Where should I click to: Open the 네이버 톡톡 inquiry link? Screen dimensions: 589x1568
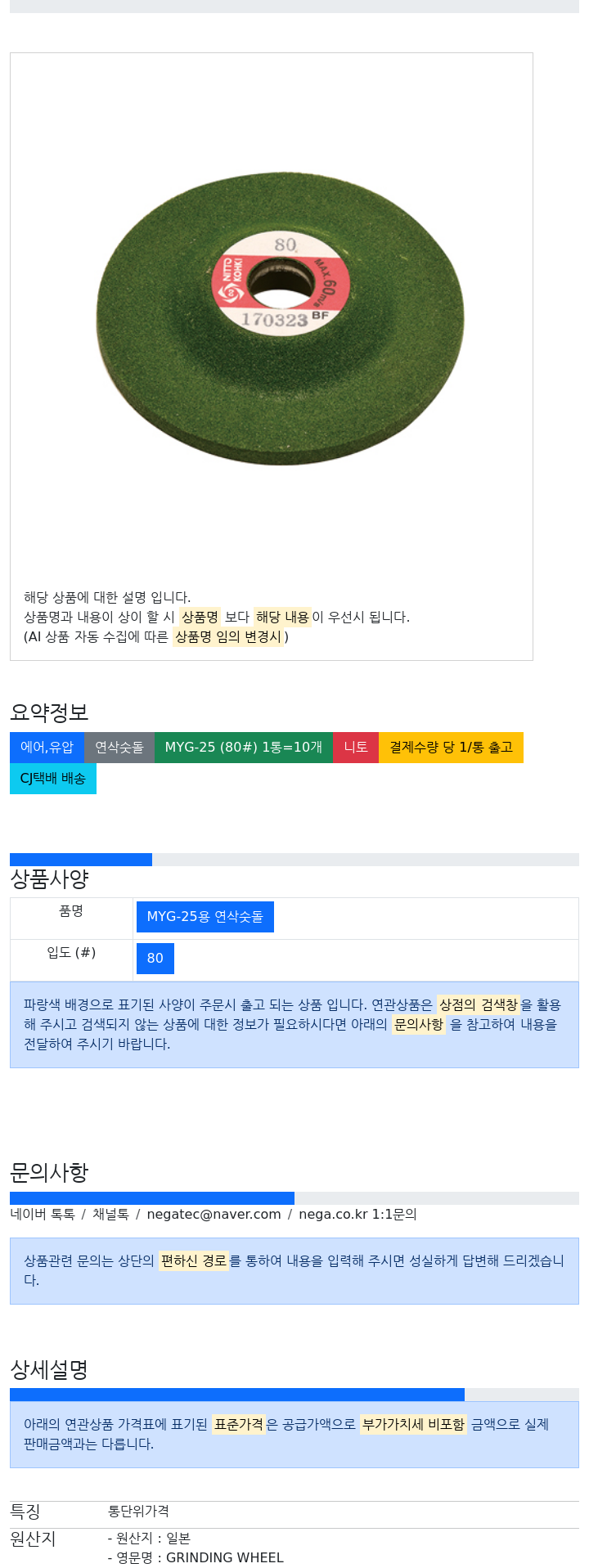(43, 1214)
